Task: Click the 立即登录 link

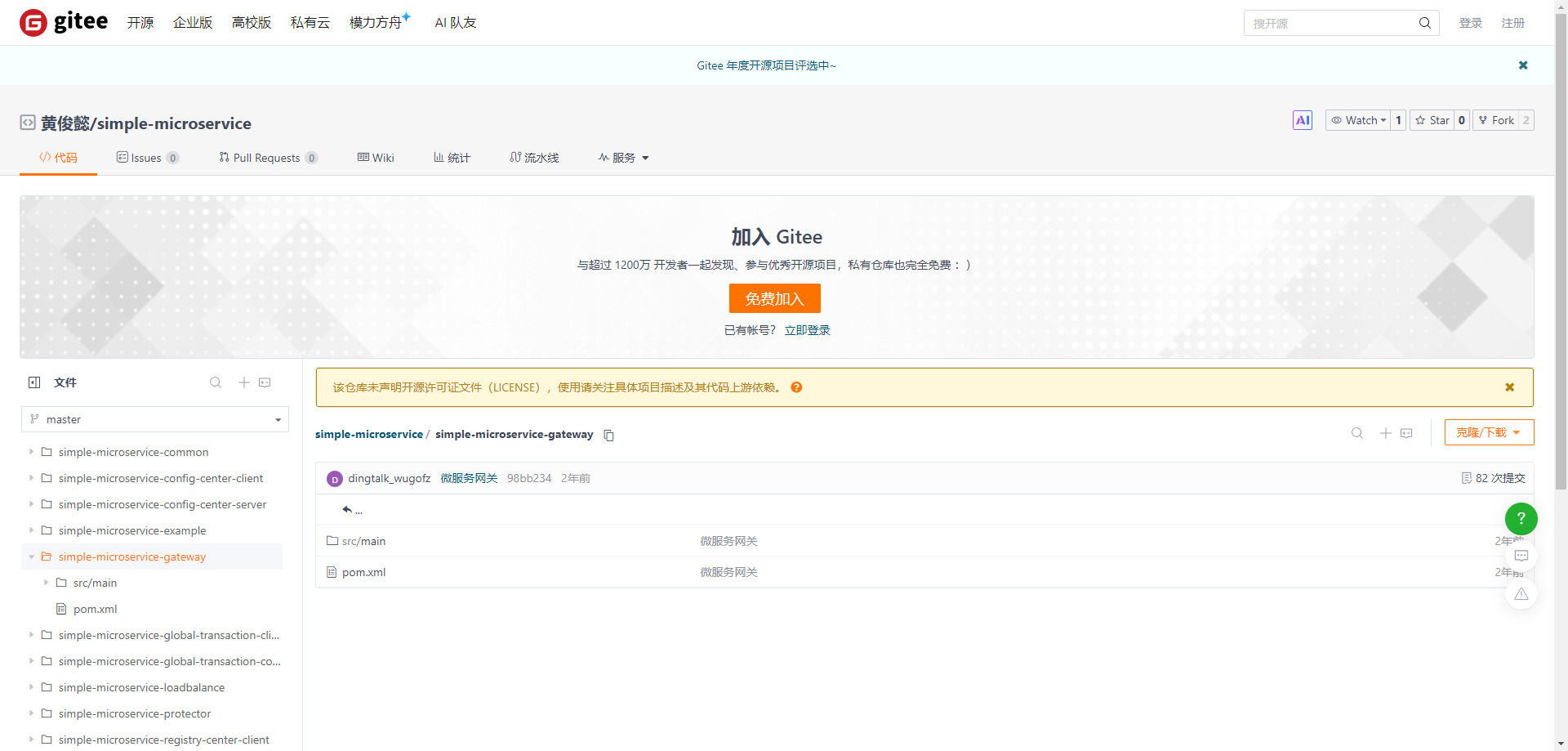Action: (x=807, y=330)
